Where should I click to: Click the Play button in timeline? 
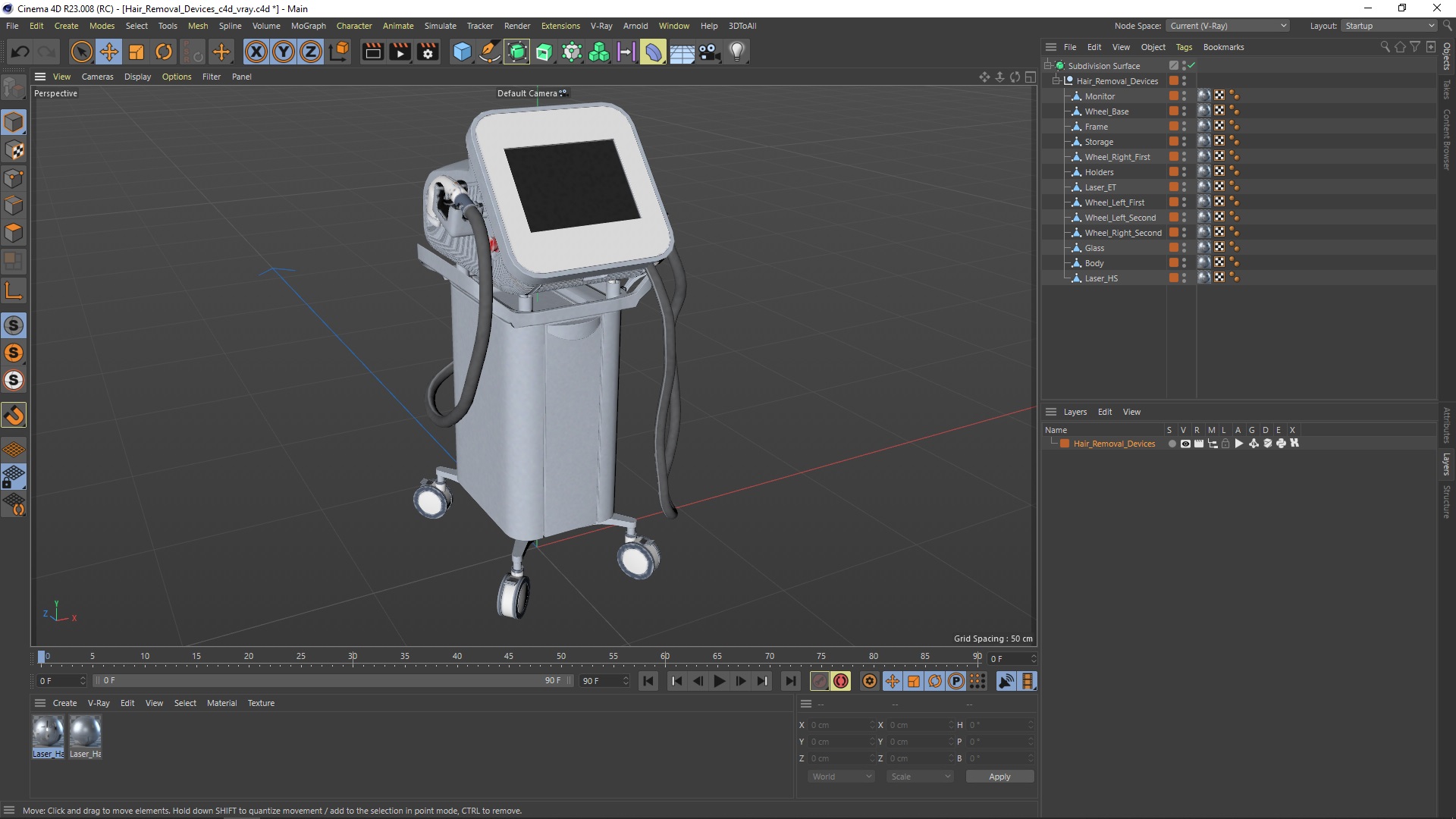click(x=719, y=681)
